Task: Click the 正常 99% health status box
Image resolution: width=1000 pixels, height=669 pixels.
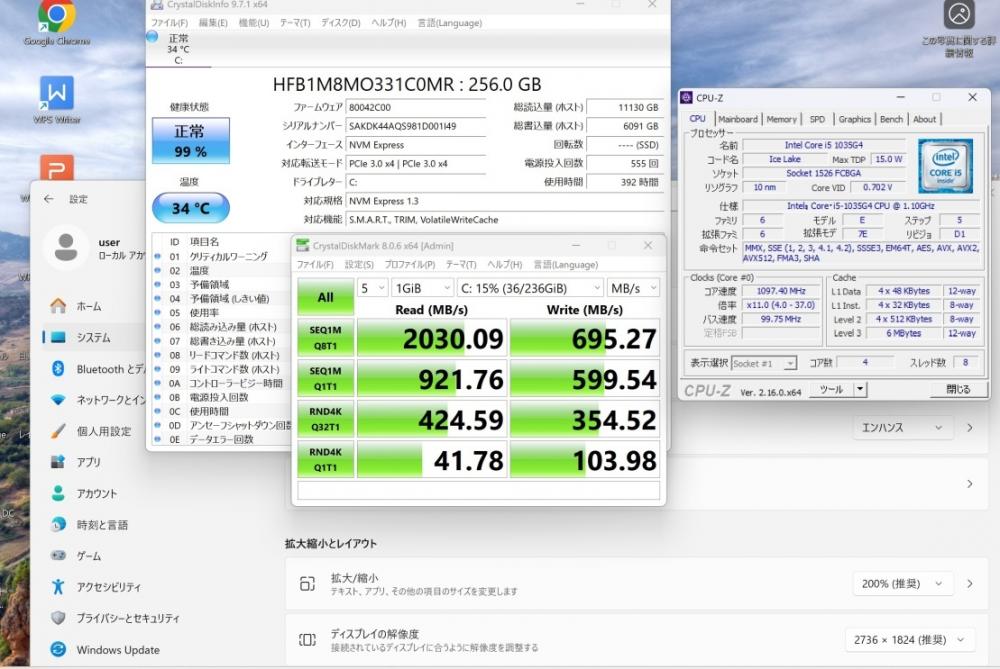Action: coord(190,141)
